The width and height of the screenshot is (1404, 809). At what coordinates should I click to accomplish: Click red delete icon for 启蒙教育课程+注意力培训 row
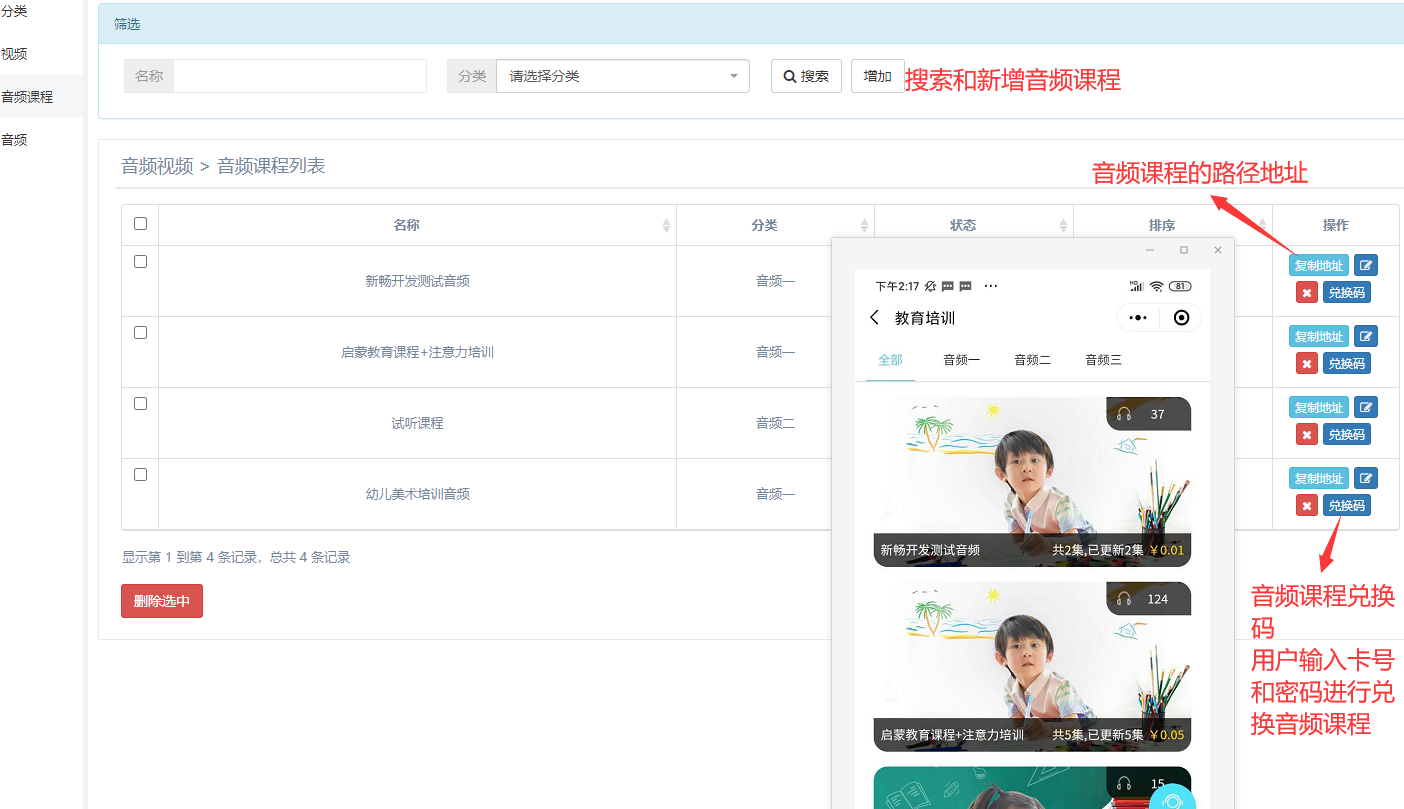(x=1306, y=363)
